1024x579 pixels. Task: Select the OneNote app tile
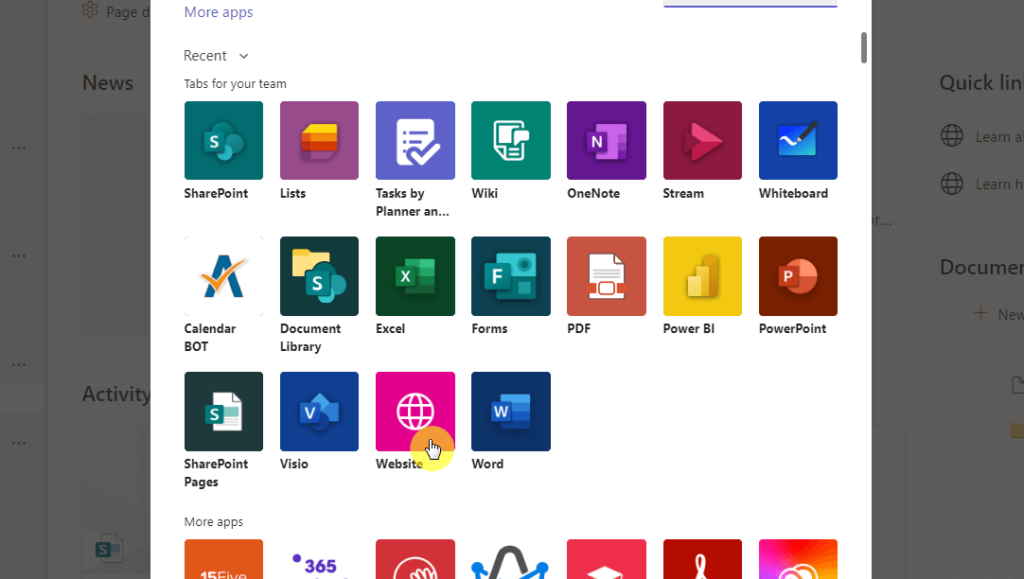point(607,140)
